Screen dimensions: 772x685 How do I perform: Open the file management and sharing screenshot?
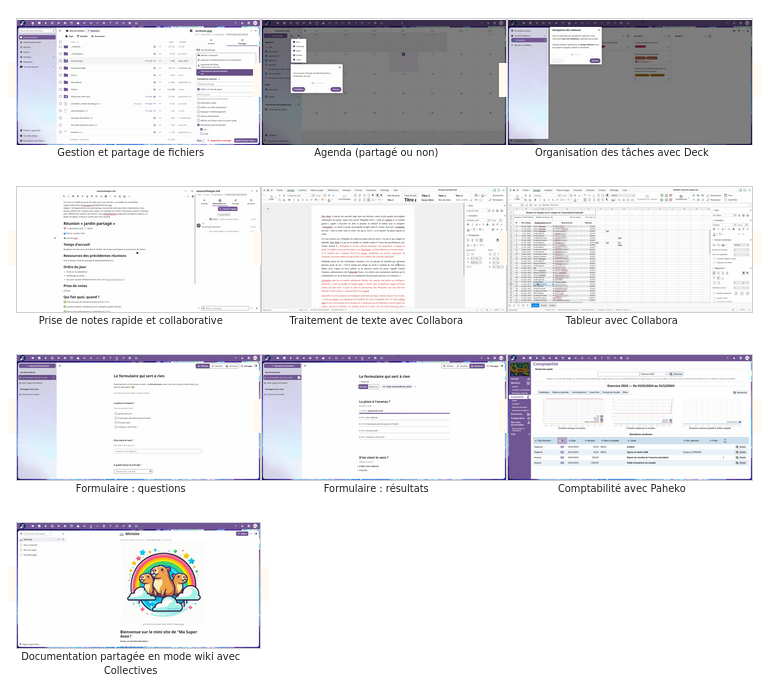point(138,82)
